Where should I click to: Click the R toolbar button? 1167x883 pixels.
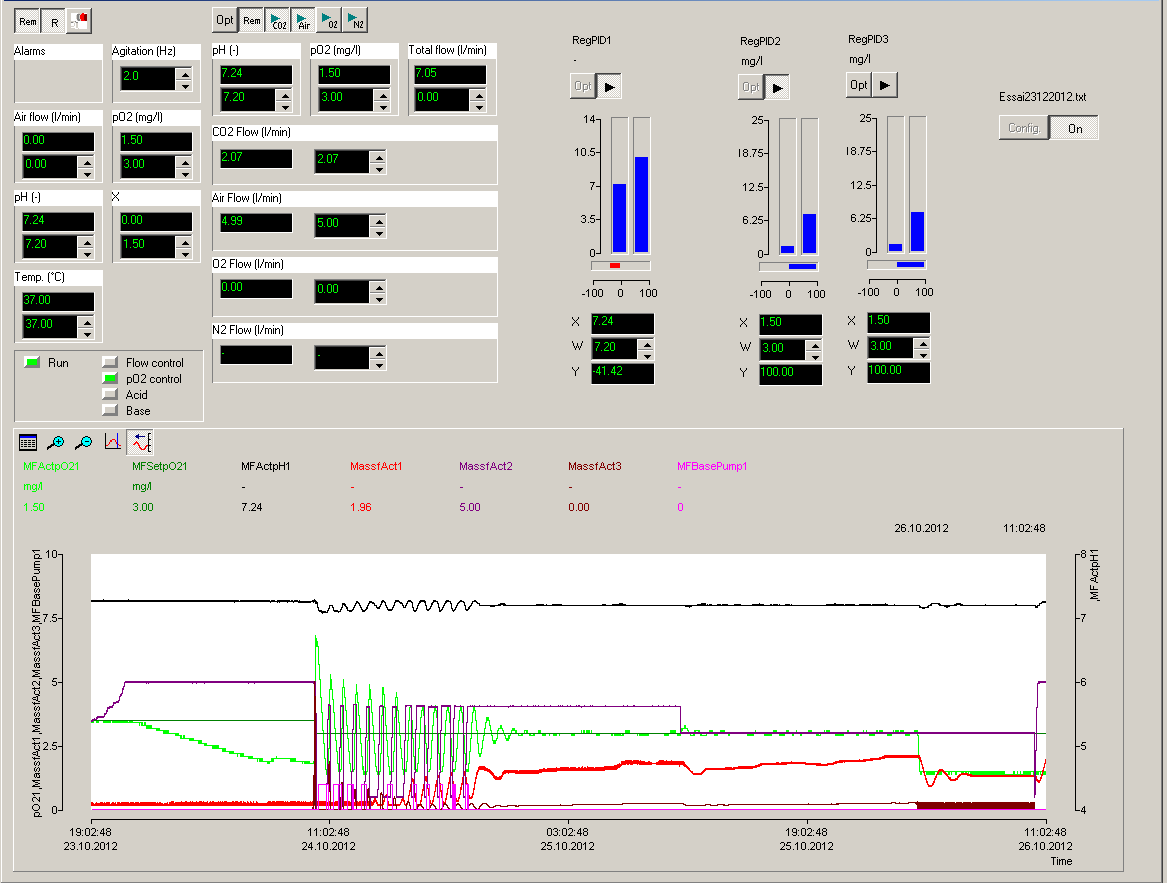(x=54, y=22)
